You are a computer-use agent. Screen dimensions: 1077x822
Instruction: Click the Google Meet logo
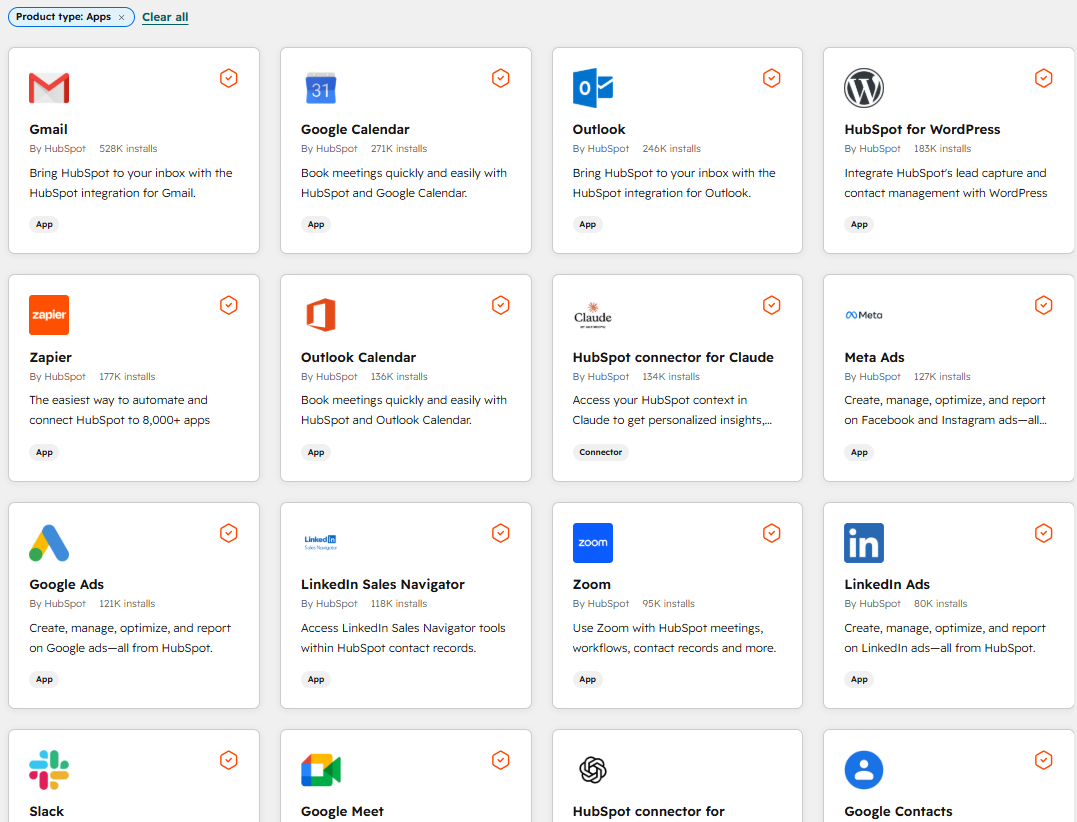click(x=321, y=770)
